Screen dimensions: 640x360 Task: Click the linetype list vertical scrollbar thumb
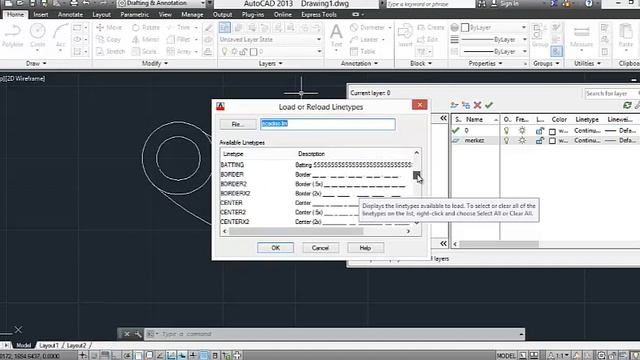[416, 176]
